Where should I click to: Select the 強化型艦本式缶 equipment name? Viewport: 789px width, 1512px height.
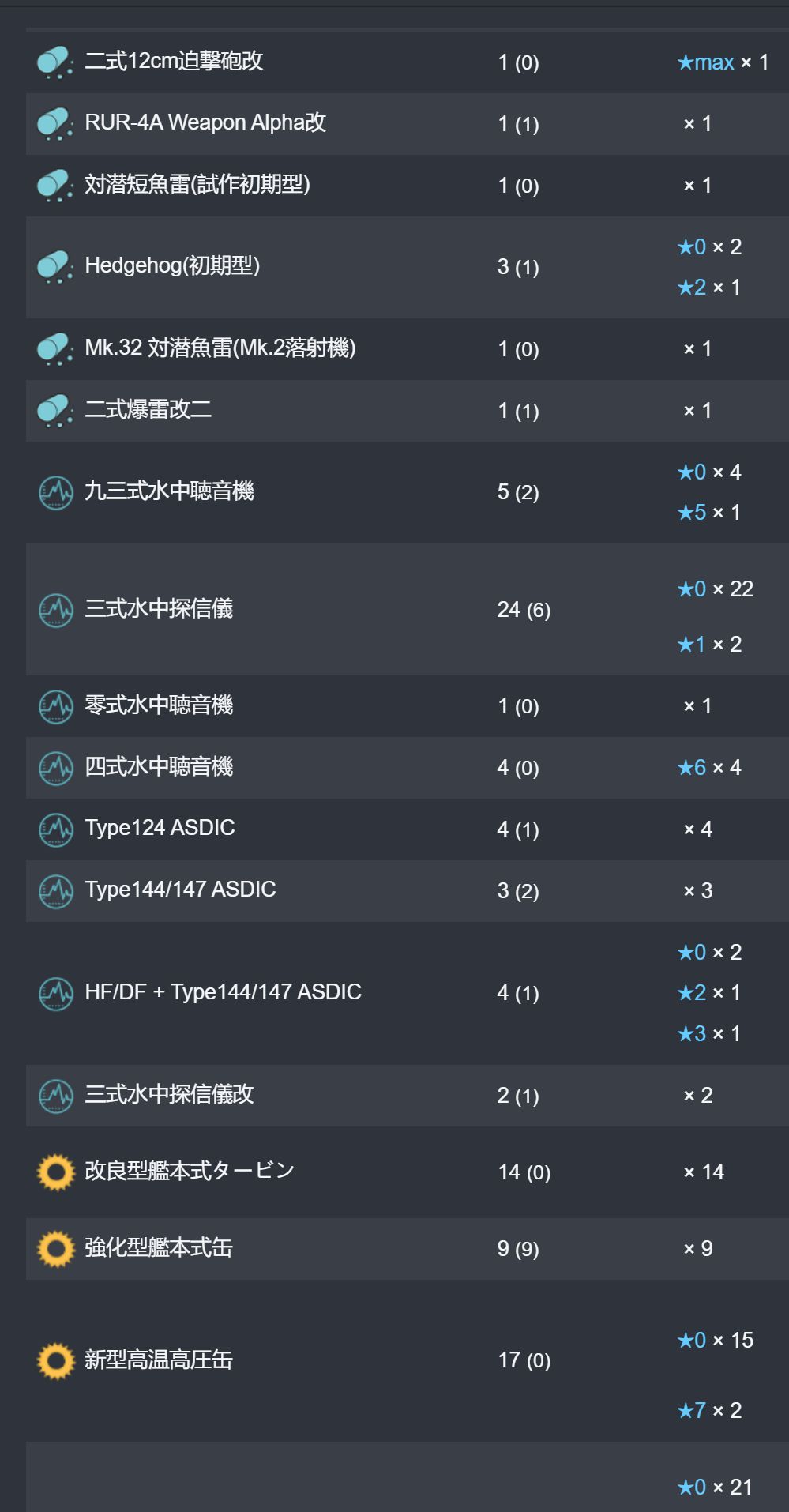tap(159, 1247)
